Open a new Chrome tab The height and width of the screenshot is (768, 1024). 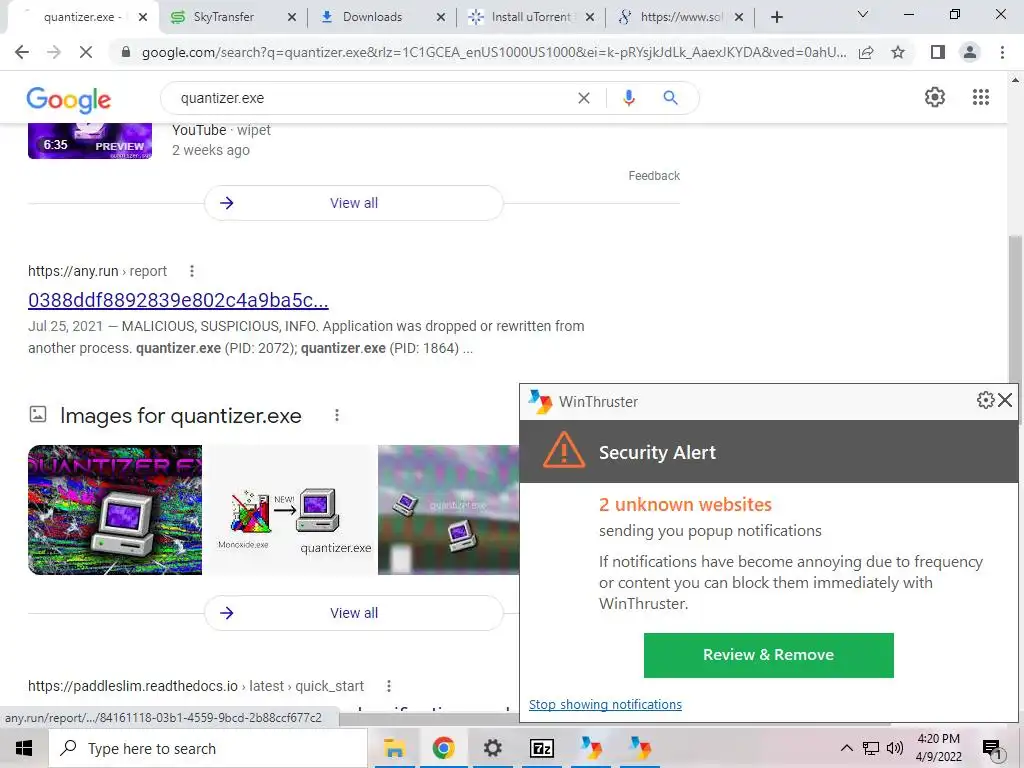click(776, 17)
